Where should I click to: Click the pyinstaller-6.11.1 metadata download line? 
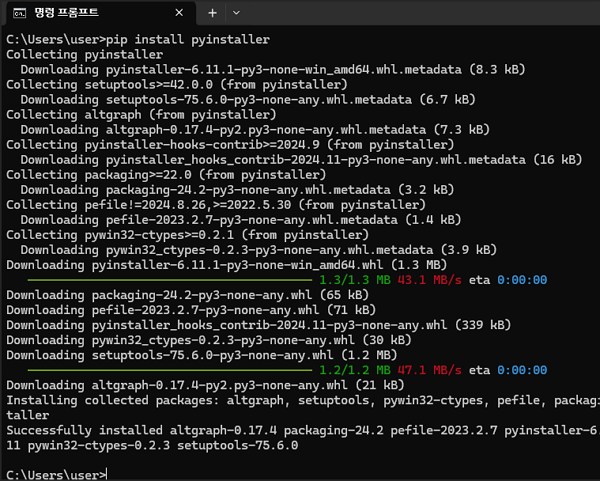[273, 69]
